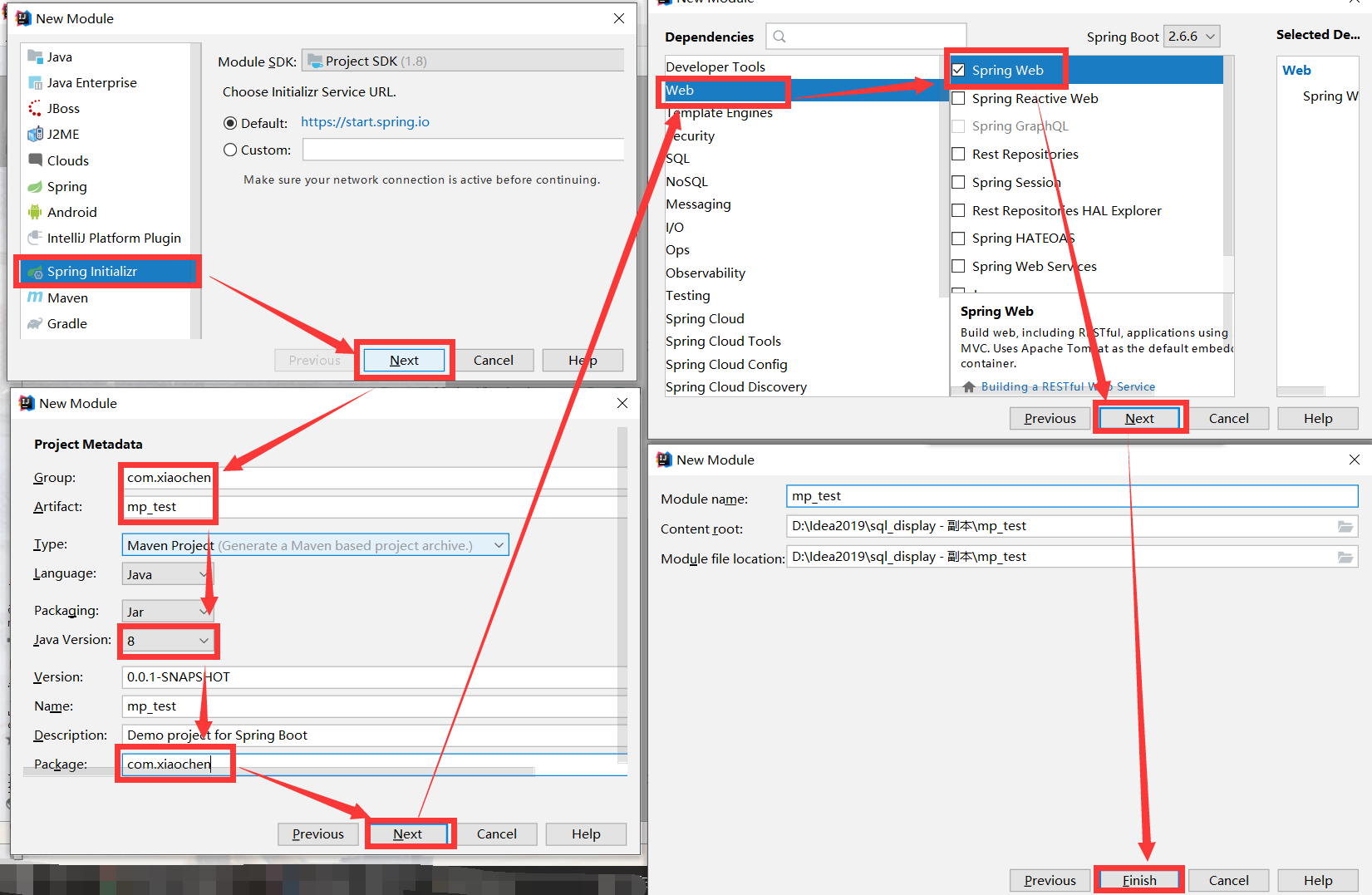Click Next in the Project Metadata dialog

click(x=407, y=834)
